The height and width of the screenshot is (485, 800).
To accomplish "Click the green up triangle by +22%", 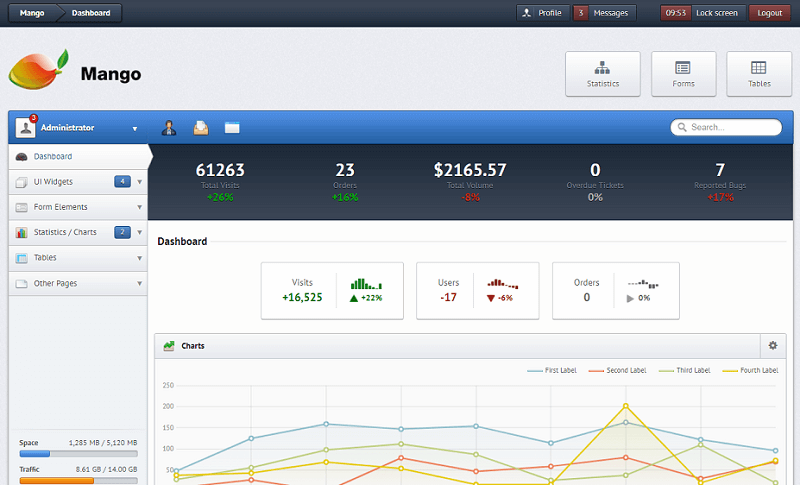I will pyautogui.click(x=354, y=298).
